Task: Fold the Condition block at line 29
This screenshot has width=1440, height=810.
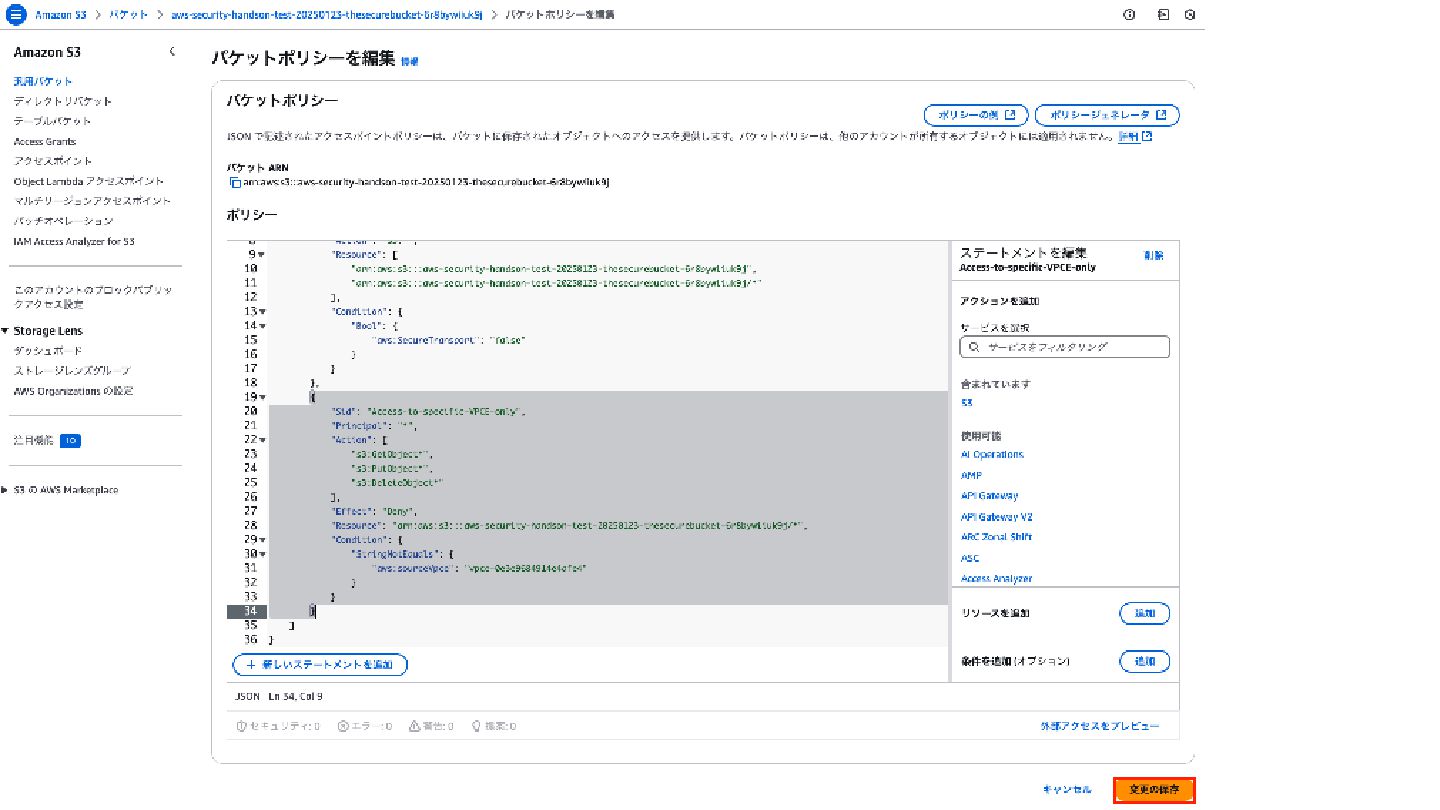Action: [x=262, y=539]
